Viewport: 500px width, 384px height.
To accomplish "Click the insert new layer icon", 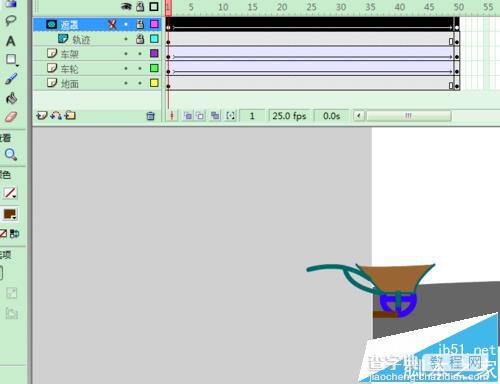I will [42, 115].
